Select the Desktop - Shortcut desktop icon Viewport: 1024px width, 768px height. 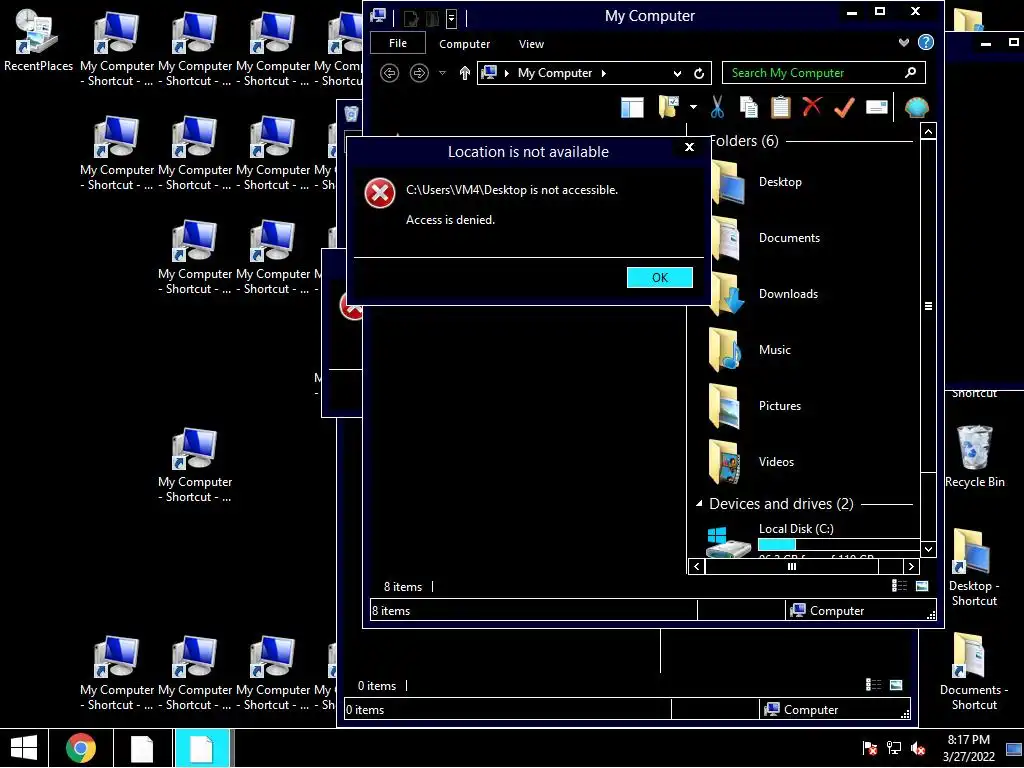(x=974, y=568)
